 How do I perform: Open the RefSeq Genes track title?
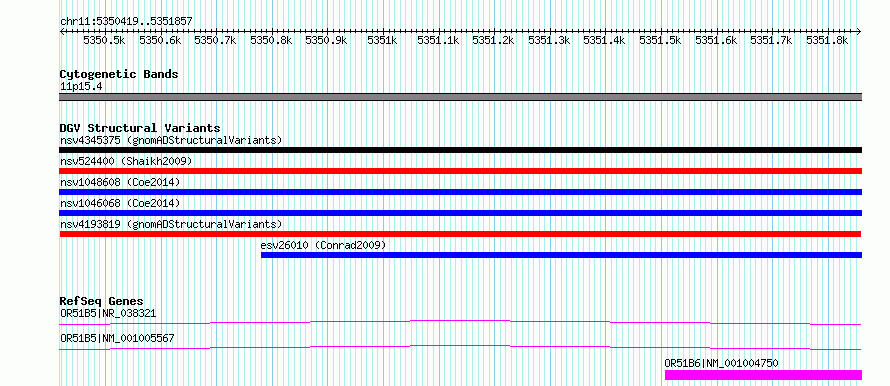point(102,301)
